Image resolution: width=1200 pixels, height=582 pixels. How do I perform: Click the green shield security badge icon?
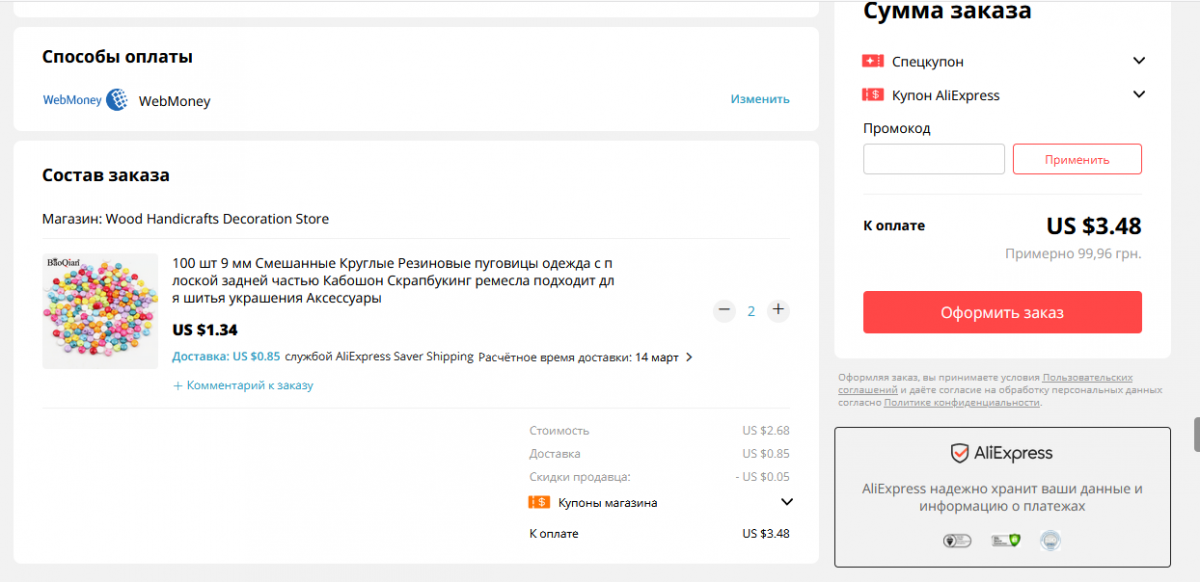pos(1004,541)
